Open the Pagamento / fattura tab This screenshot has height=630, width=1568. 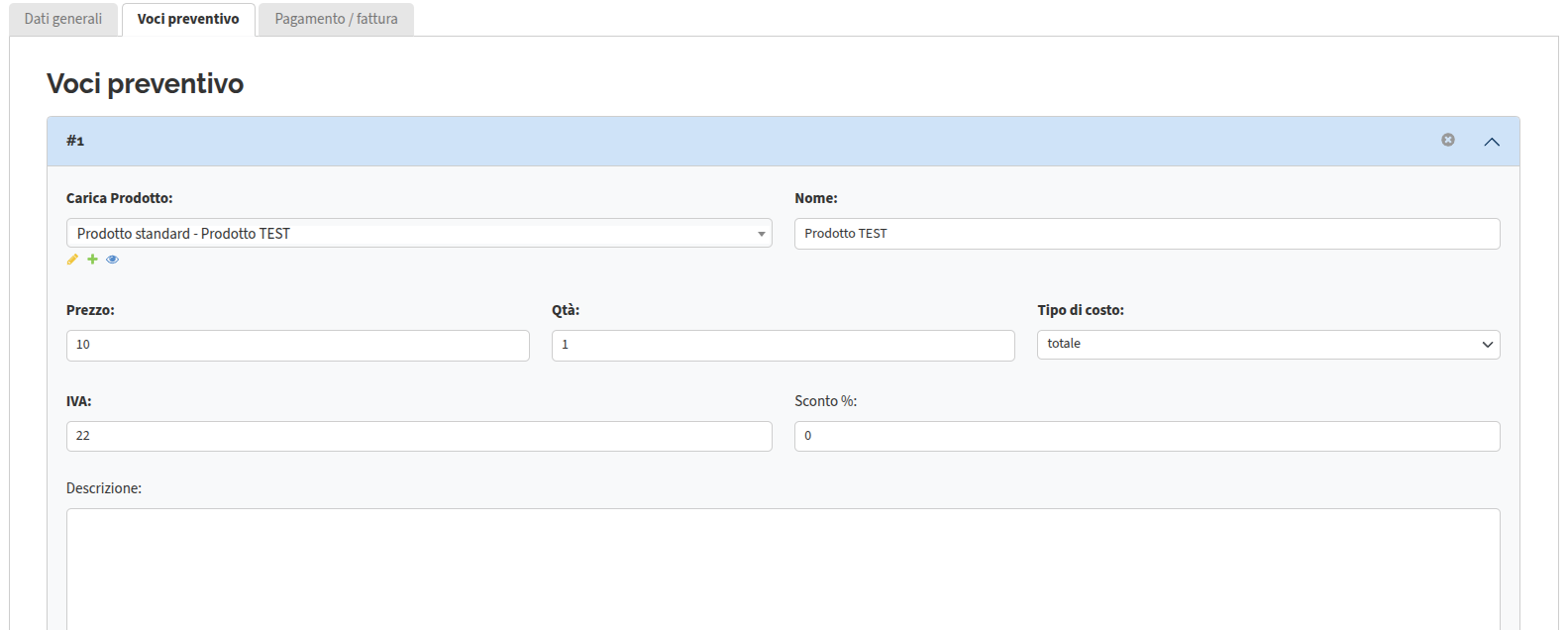click(x=337, y=19)
